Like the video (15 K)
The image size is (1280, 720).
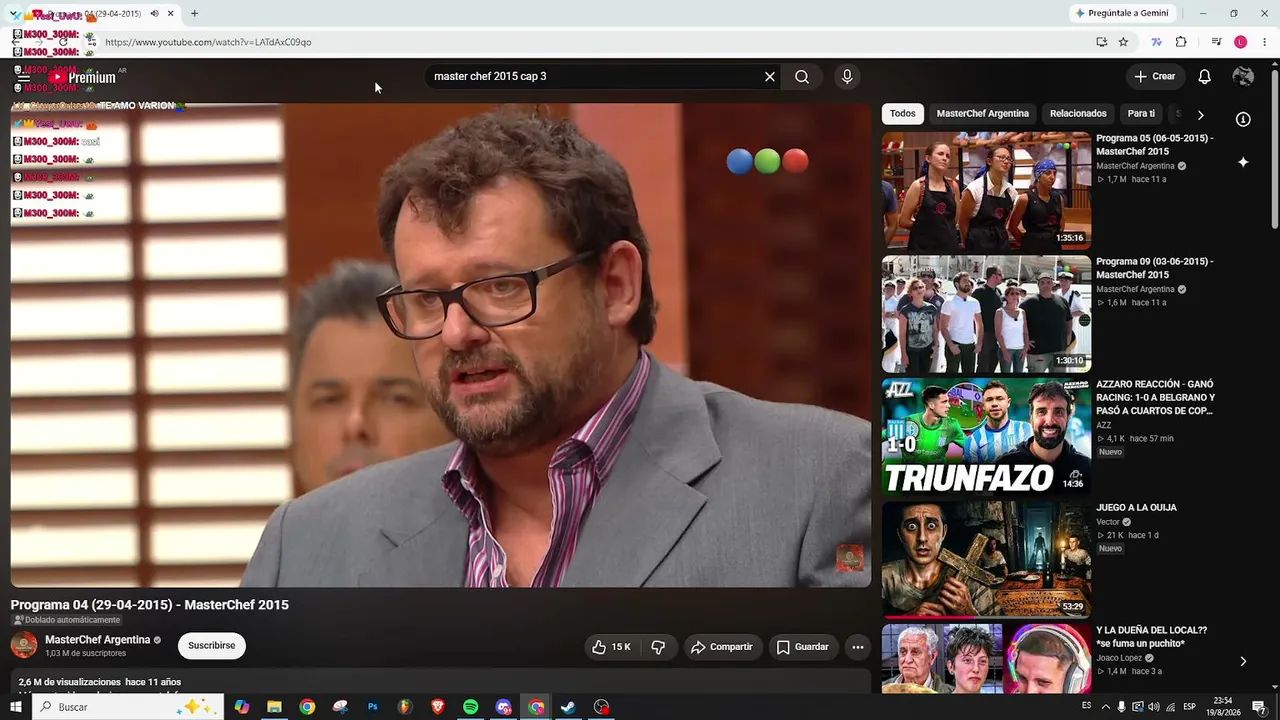[611, 647]
